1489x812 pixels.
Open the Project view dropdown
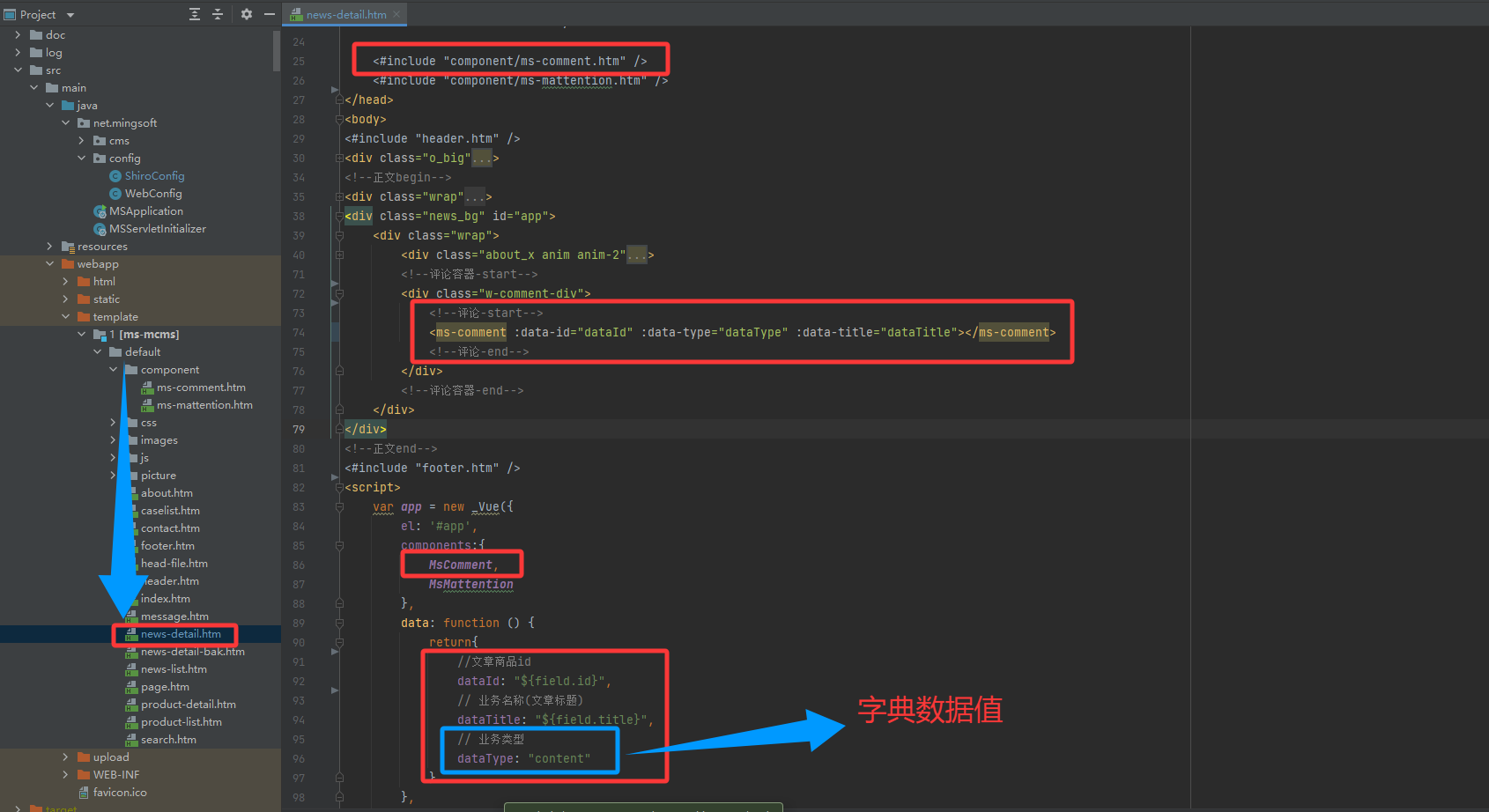pyautogui.click(x=70, y=15)
